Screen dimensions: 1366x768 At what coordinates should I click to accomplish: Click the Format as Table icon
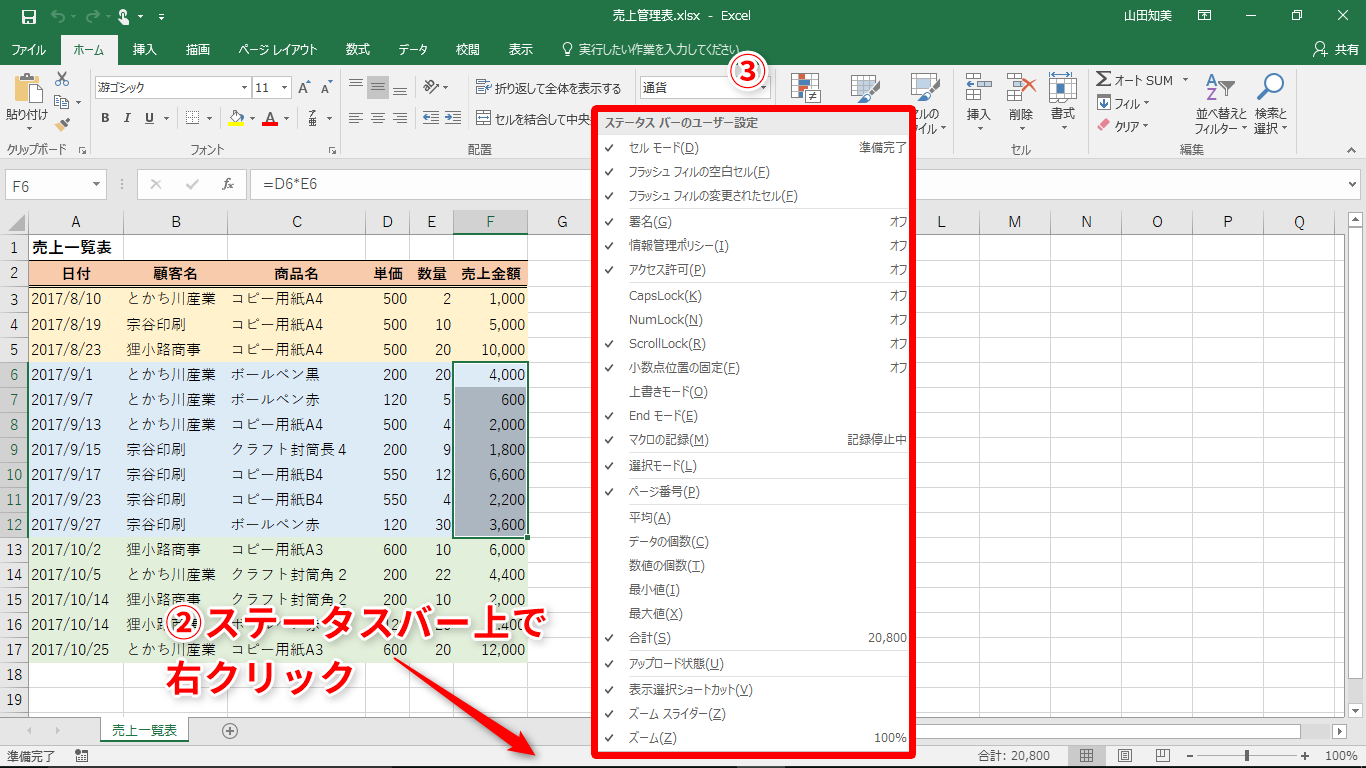click(865, 87)
